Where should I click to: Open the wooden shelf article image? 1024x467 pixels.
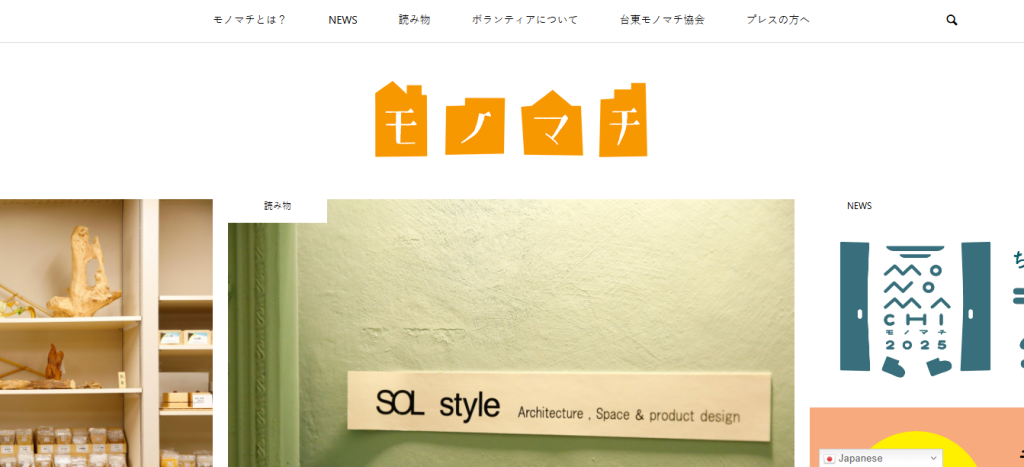coord(106,332)
